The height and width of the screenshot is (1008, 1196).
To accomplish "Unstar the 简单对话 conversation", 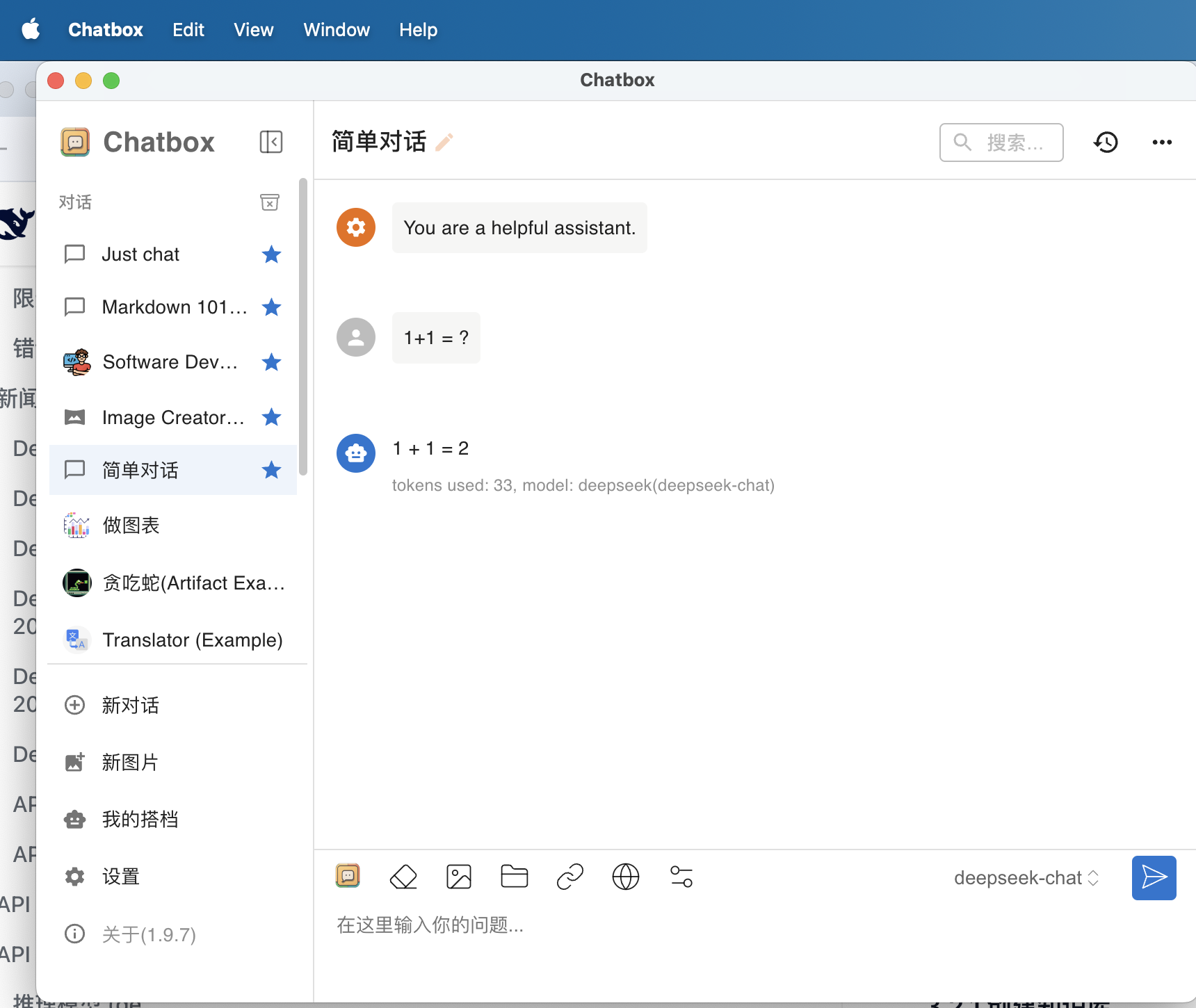I will 271,470.
